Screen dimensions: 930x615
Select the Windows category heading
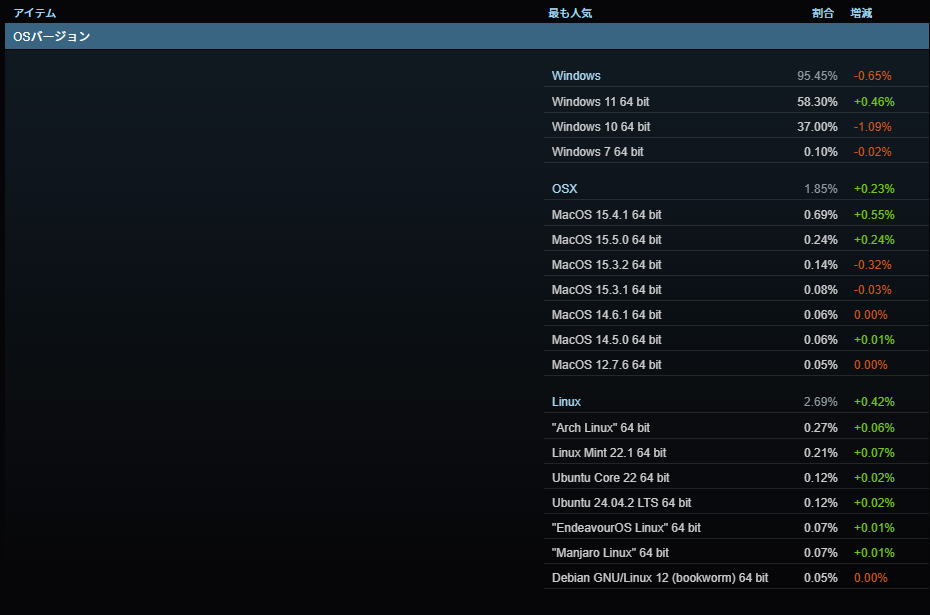coord(576,76)
